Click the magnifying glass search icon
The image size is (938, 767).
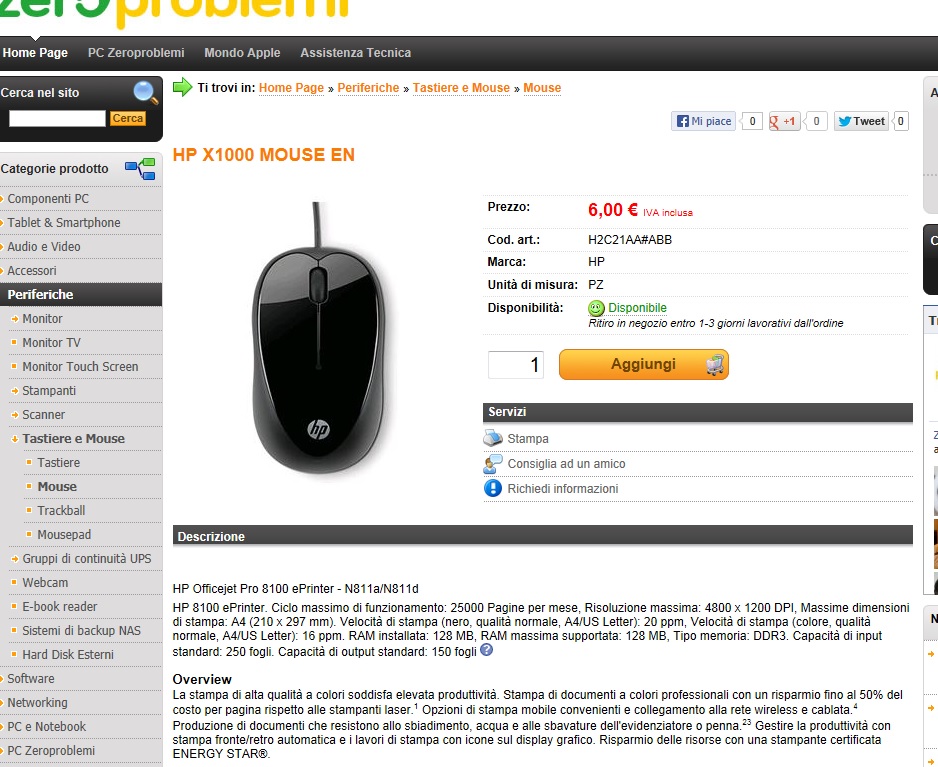click(x=145, y=92)
